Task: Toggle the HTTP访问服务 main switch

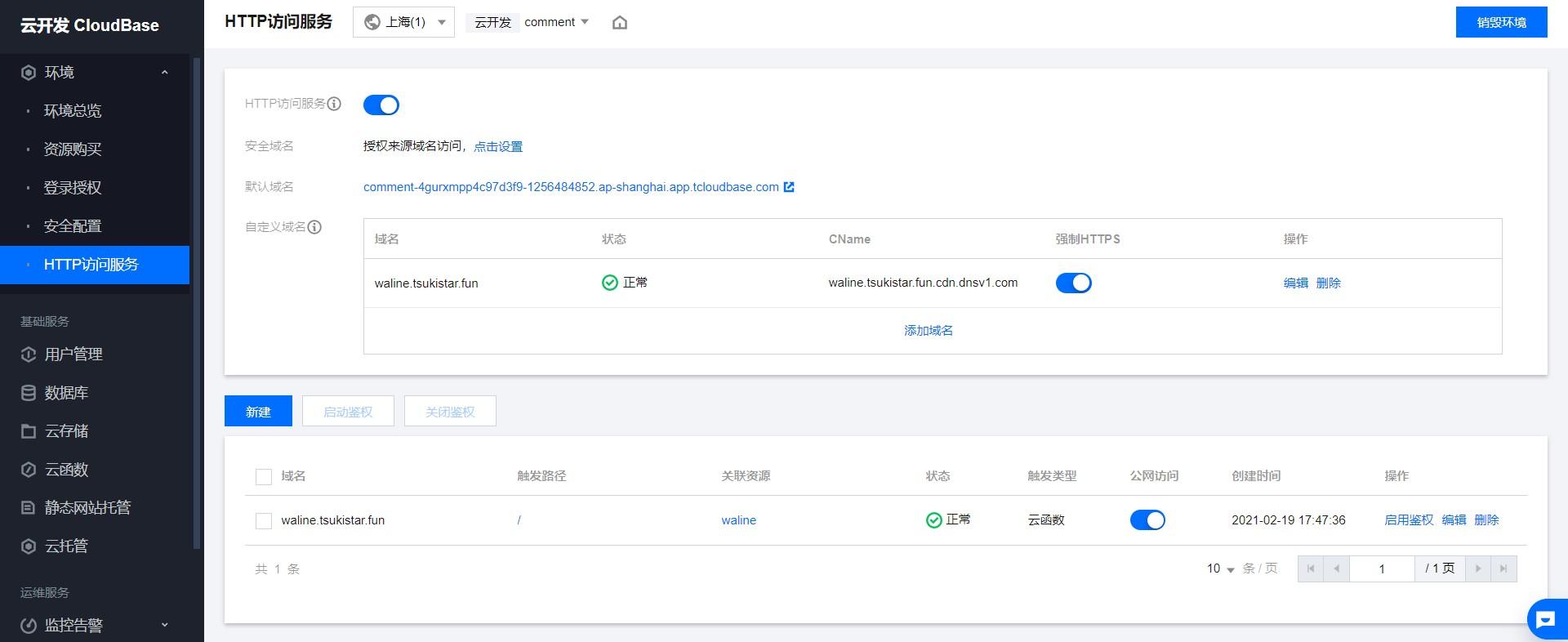Action: (x=381, y=105)
